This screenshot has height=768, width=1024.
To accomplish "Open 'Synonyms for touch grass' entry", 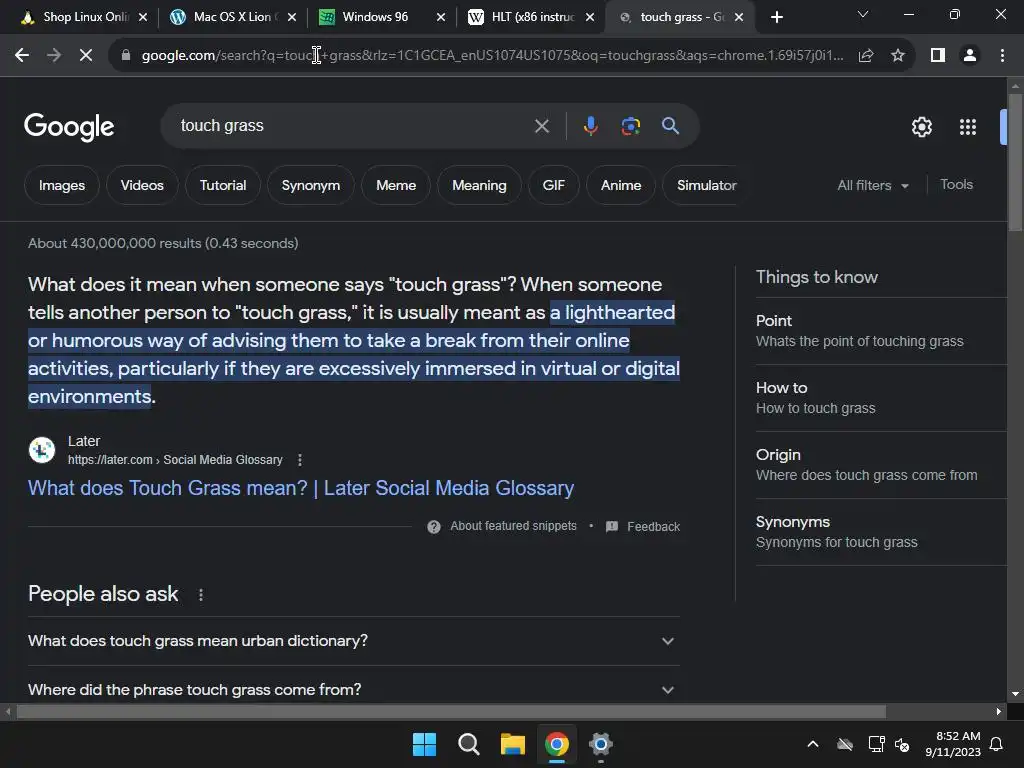I will [x=881, y=532].
